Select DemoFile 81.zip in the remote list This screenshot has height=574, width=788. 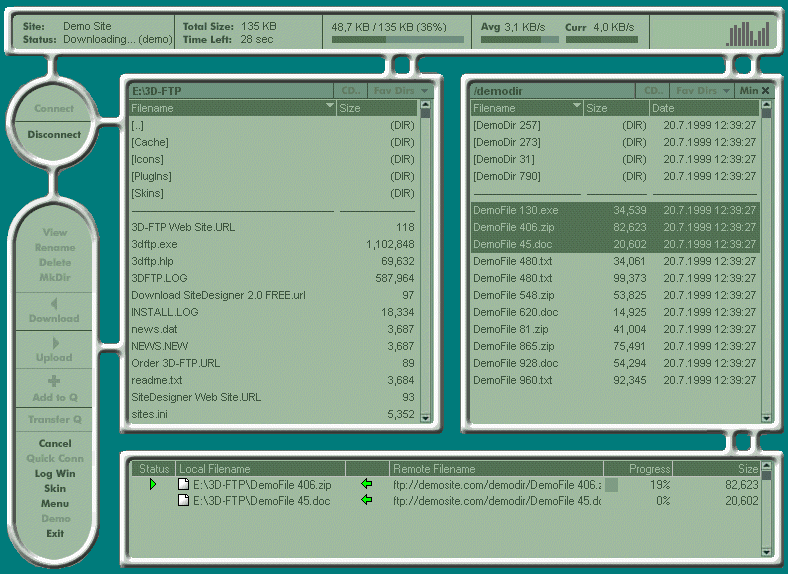615,329
